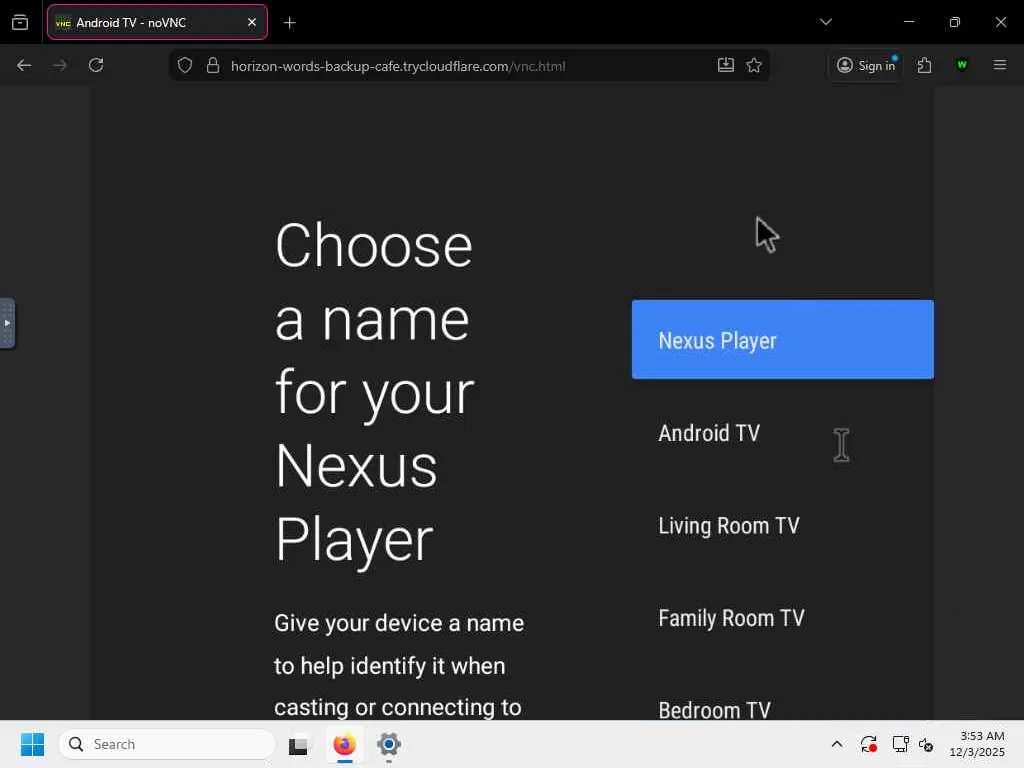Image resolution: width=1024 pixels, height=768 pixels.
Task: Sign in to Firefox account
Action: (866, 65)
